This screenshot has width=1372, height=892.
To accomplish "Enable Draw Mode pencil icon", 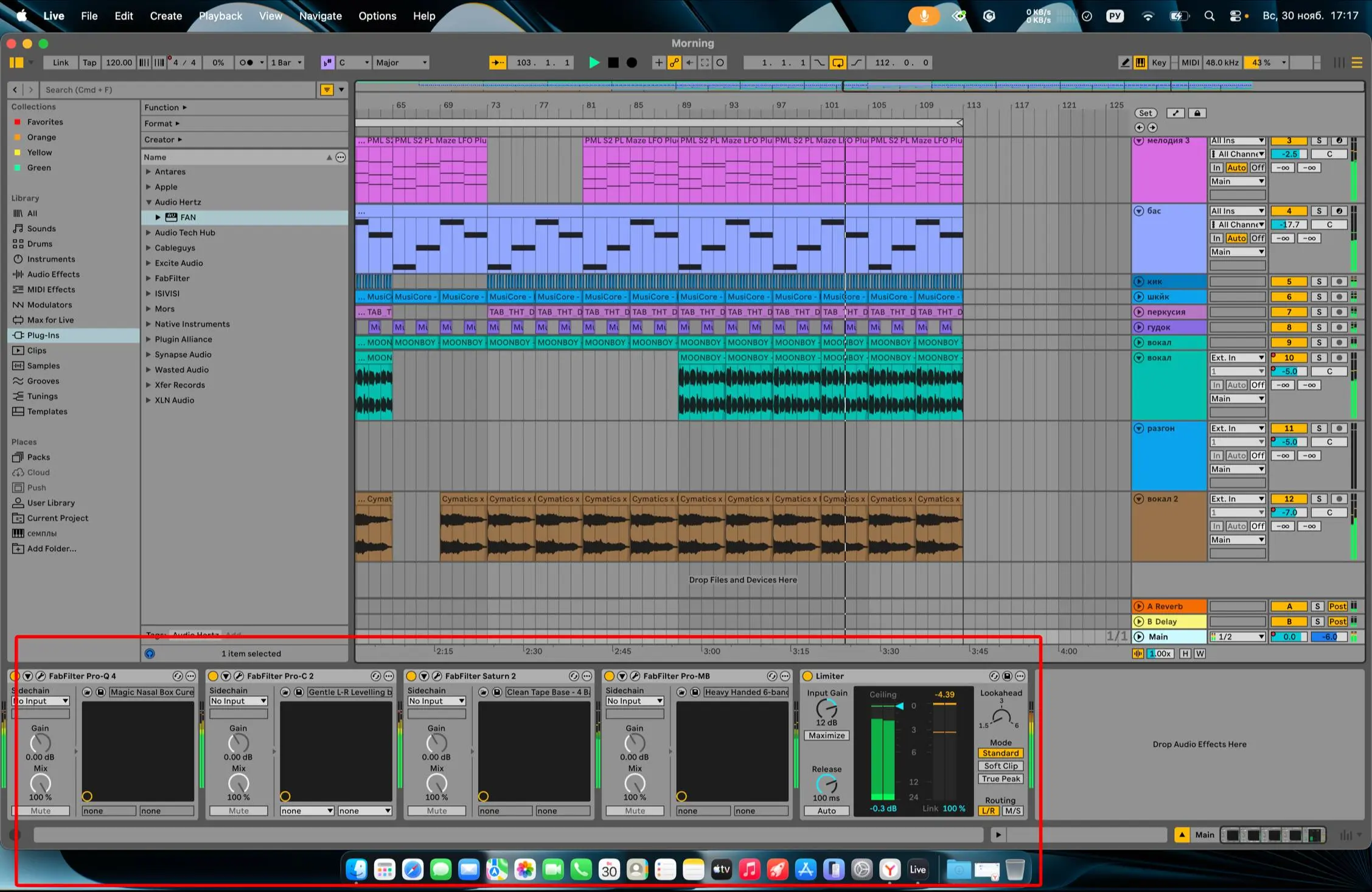I will [1125, 63].
